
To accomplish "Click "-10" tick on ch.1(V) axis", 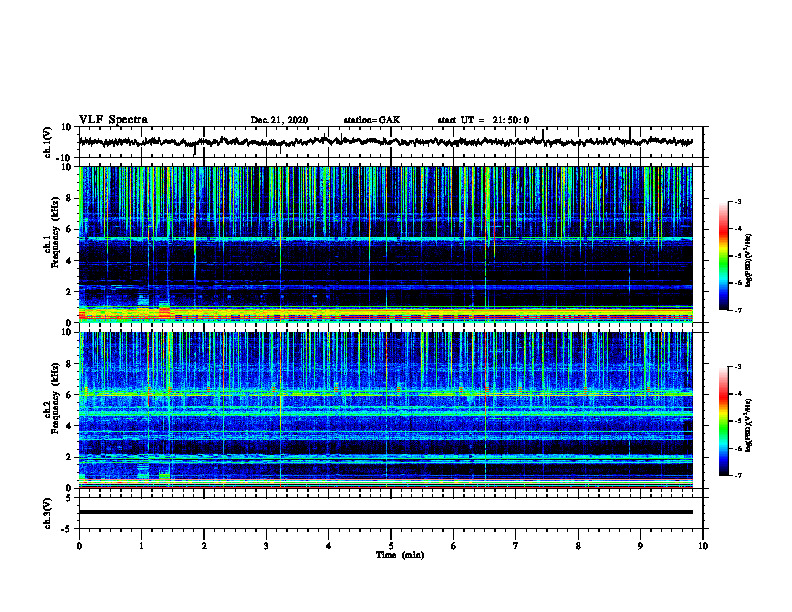I will pos(65,158).
